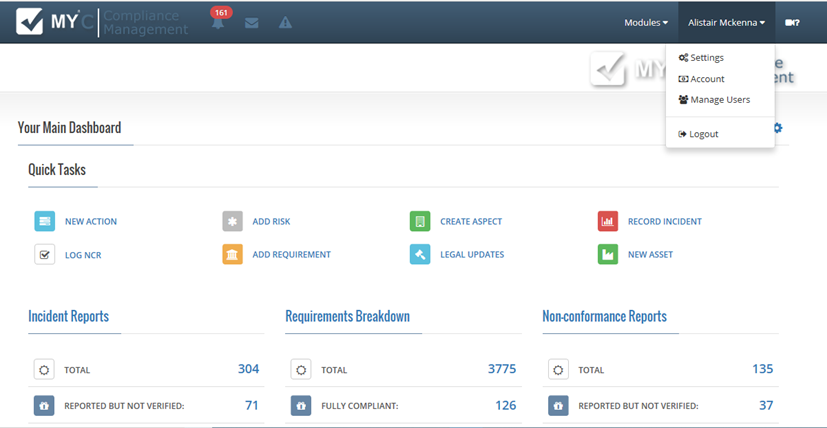Log out using the Logout option
827x428 pixels.
point(703,134)
